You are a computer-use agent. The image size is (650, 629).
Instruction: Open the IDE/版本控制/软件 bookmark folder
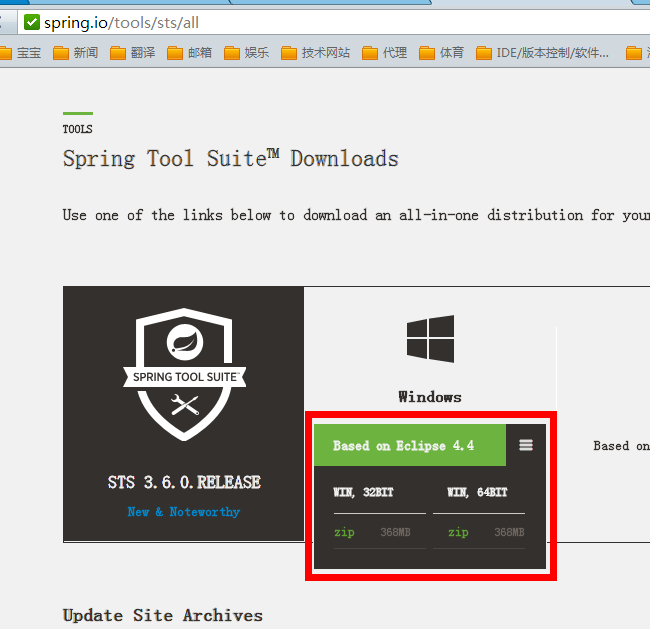pyautogui.click(x=543, y=53)
